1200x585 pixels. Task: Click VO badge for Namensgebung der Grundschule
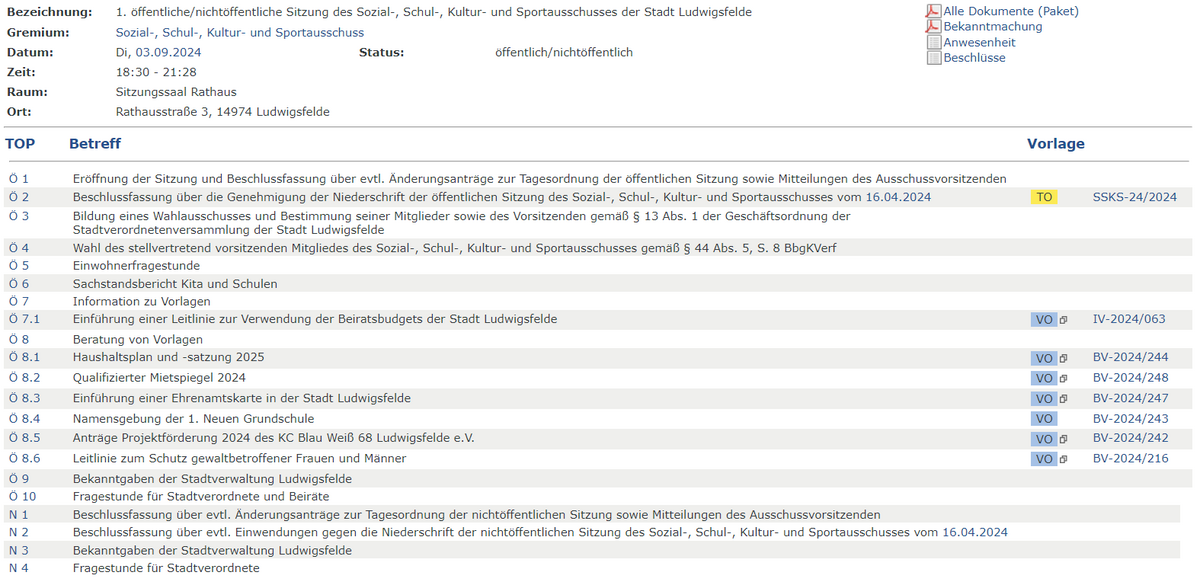point(1044,419)
